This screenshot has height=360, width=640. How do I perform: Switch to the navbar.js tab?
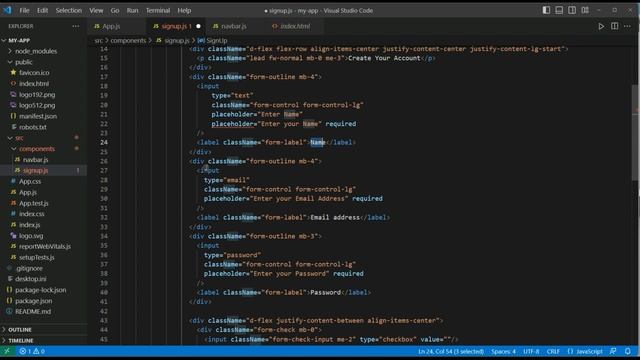[x=234, y=26]
